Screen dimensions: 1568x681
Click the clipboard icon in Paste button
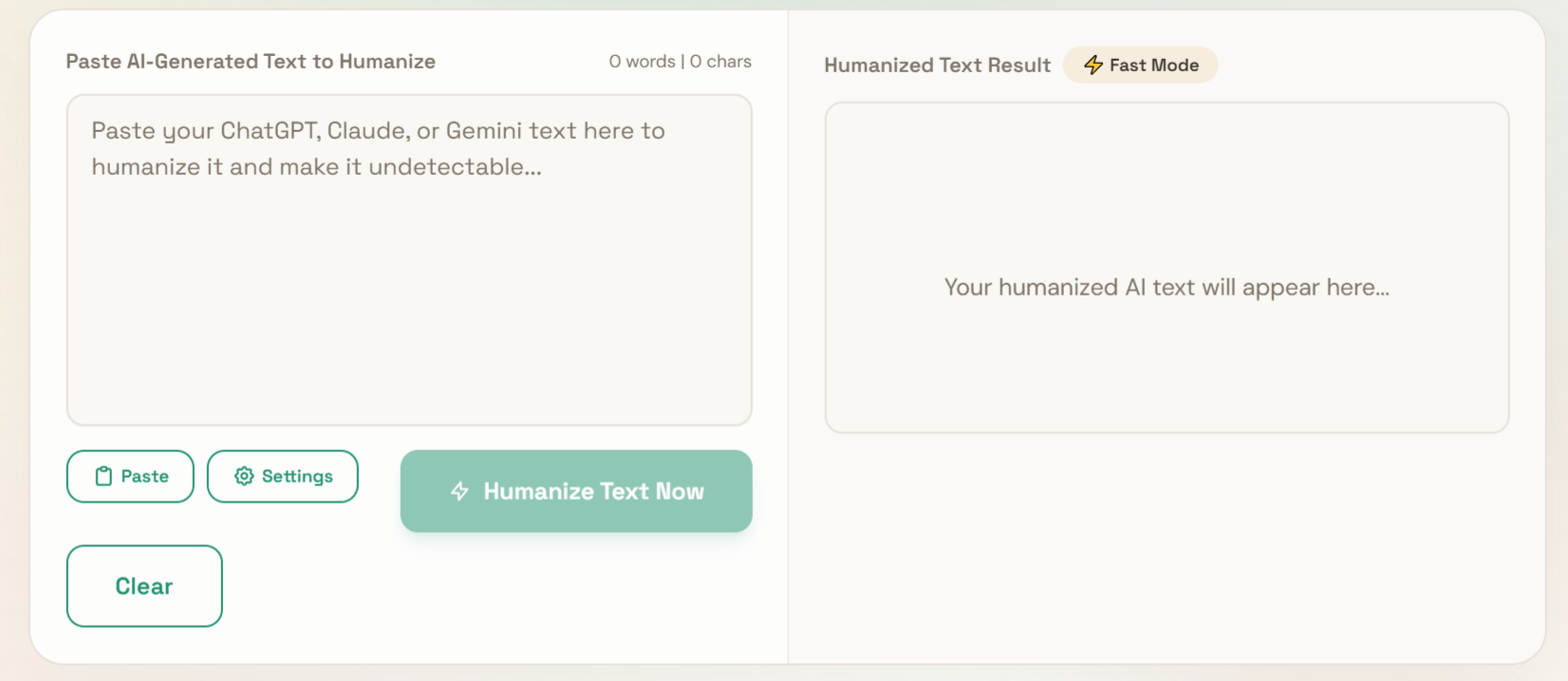tap(103, 477)
